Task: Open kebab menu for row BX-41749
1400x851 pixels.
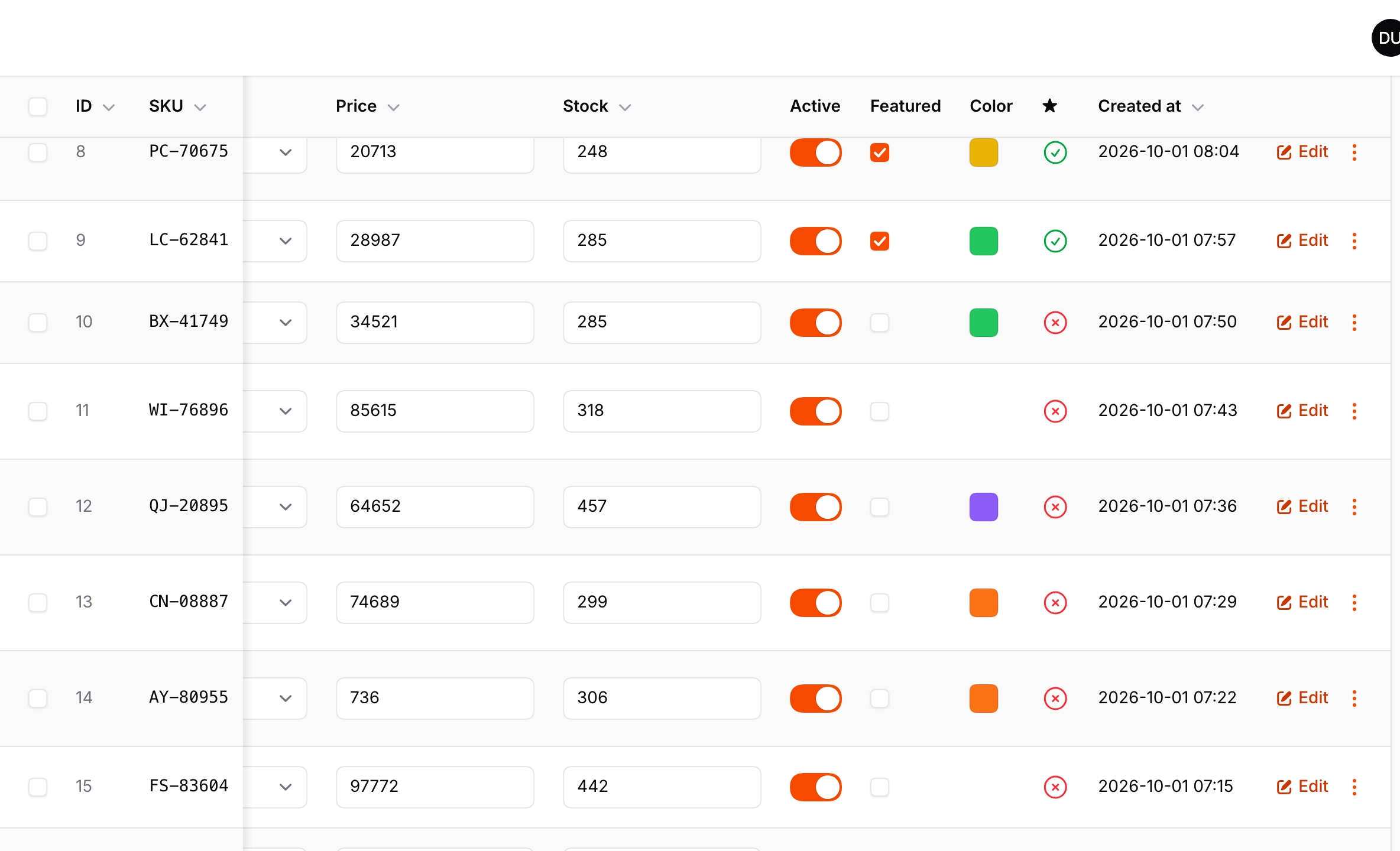Action: (x=1354, y=323)
